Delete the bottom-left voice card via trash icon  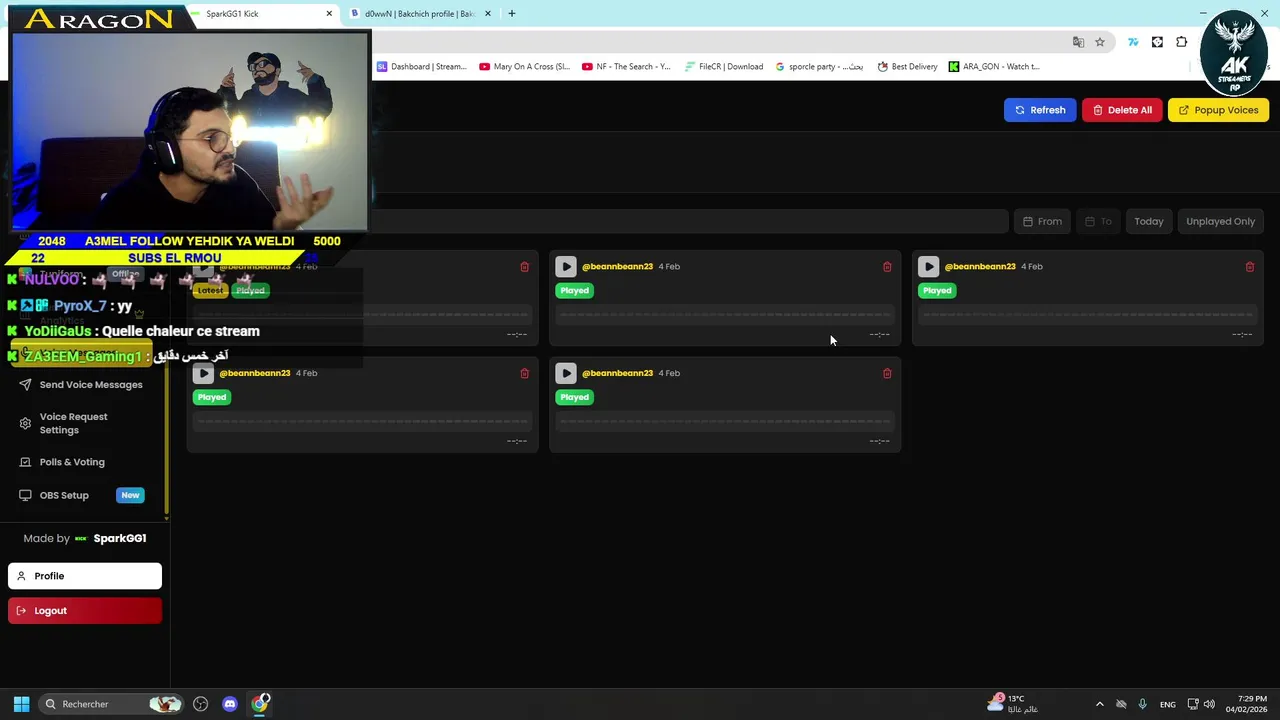pyautogui.click(x=524, y=373)
